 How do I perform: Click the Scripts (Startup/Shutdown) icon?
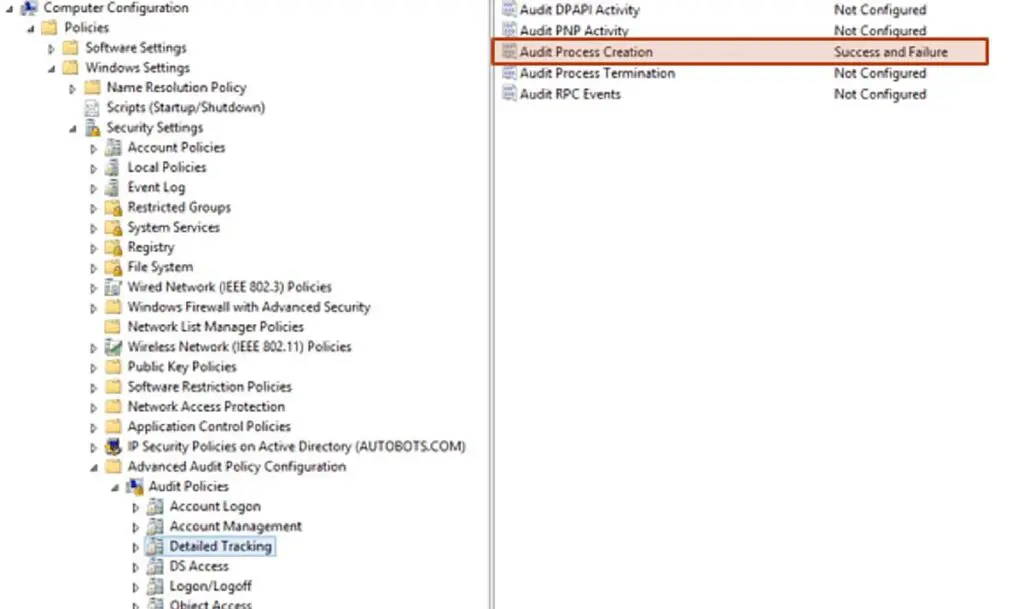(90, 107)
